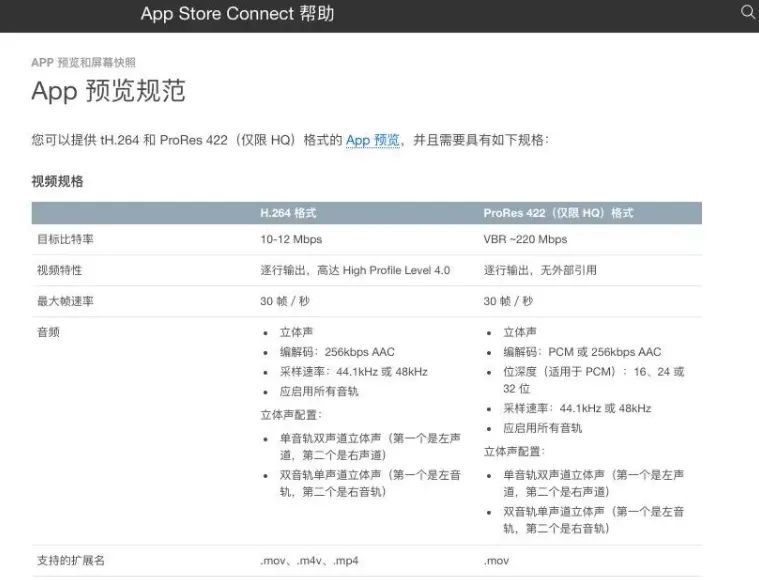759x580 pixels.
Task: Click the .mov、.m4v、.mp4 cell
Action: click(309, 561)
